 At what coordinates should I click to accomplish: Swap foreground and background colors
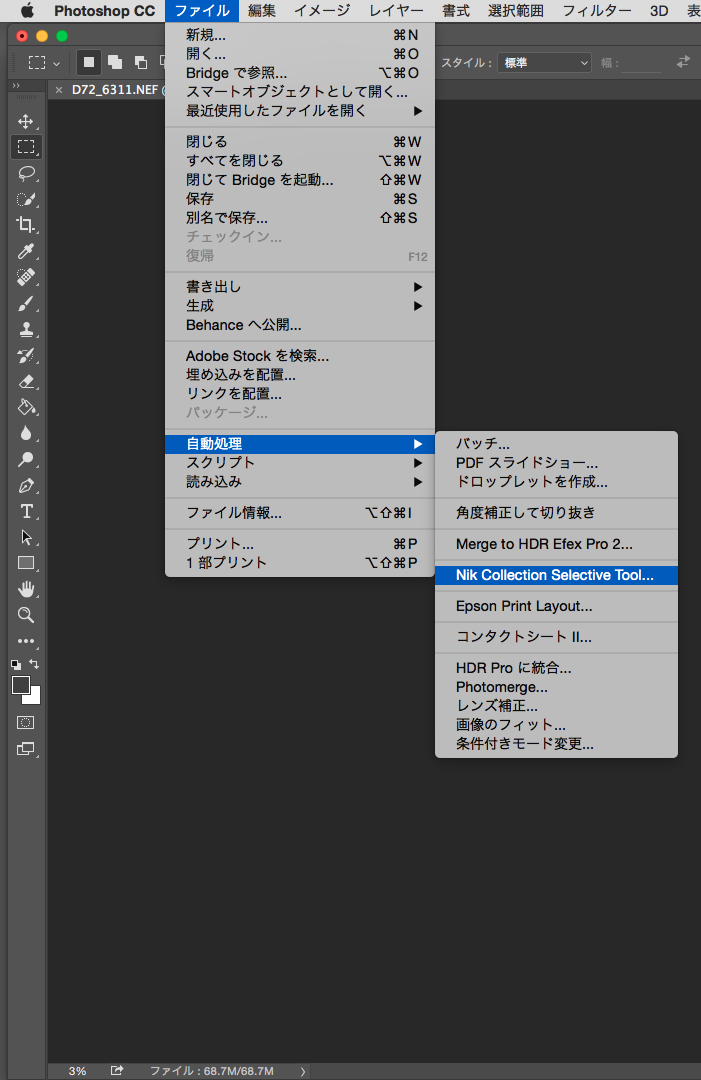click(34, 665)
